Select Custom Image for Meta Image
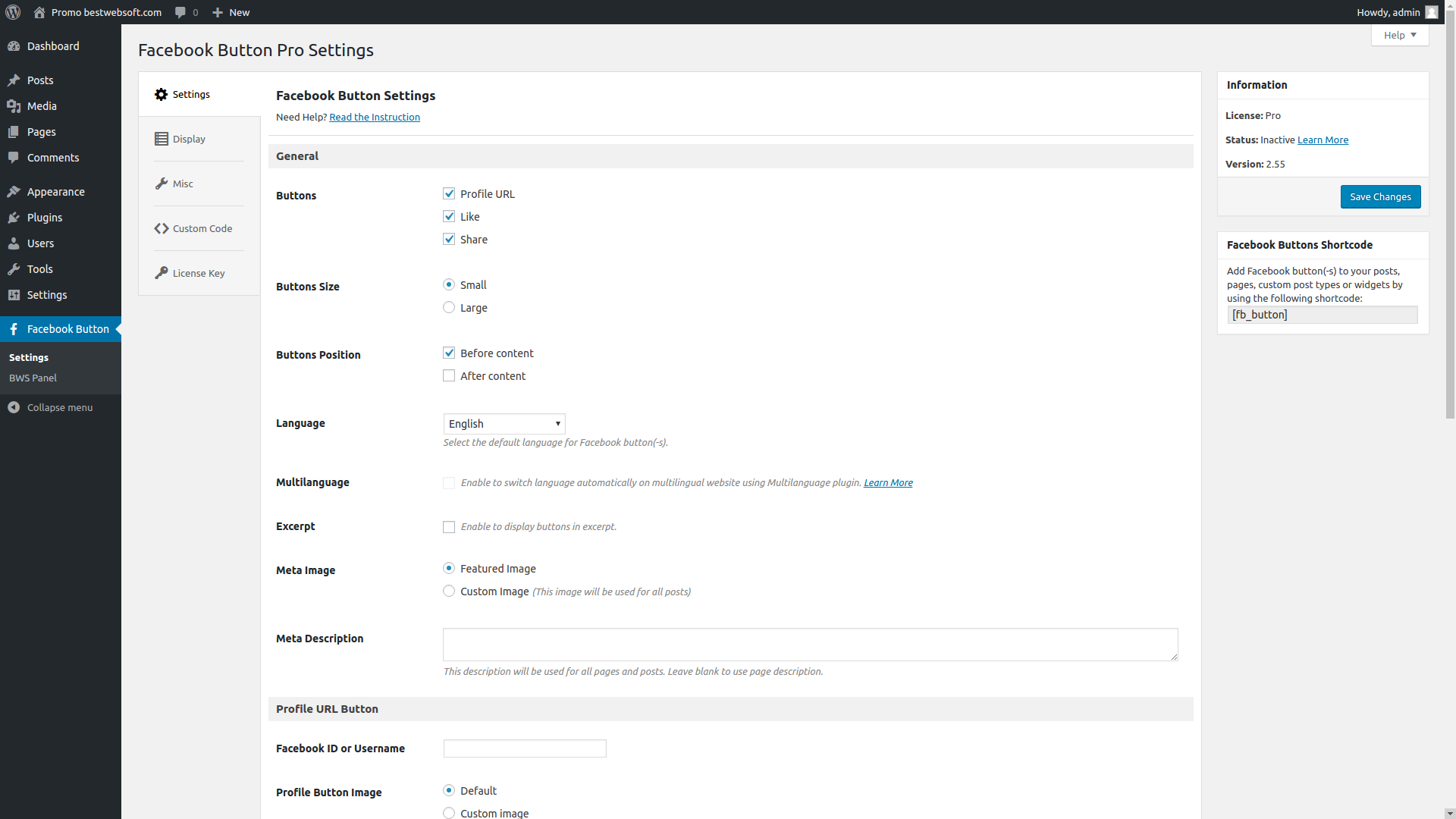Image resolution: width=1456 pixels, height=819 pixels. click(x=449, y=591)
